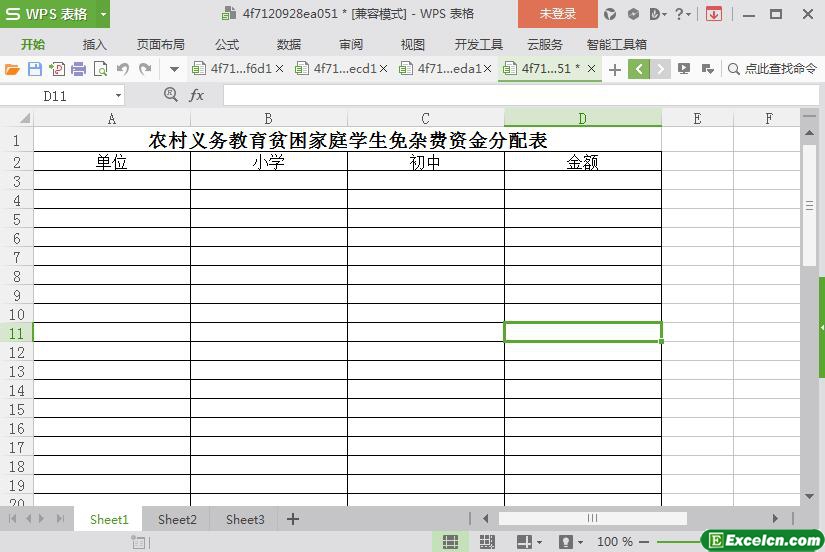
Task: Save the workbook with the floppy icon
Action: point(35,69)
